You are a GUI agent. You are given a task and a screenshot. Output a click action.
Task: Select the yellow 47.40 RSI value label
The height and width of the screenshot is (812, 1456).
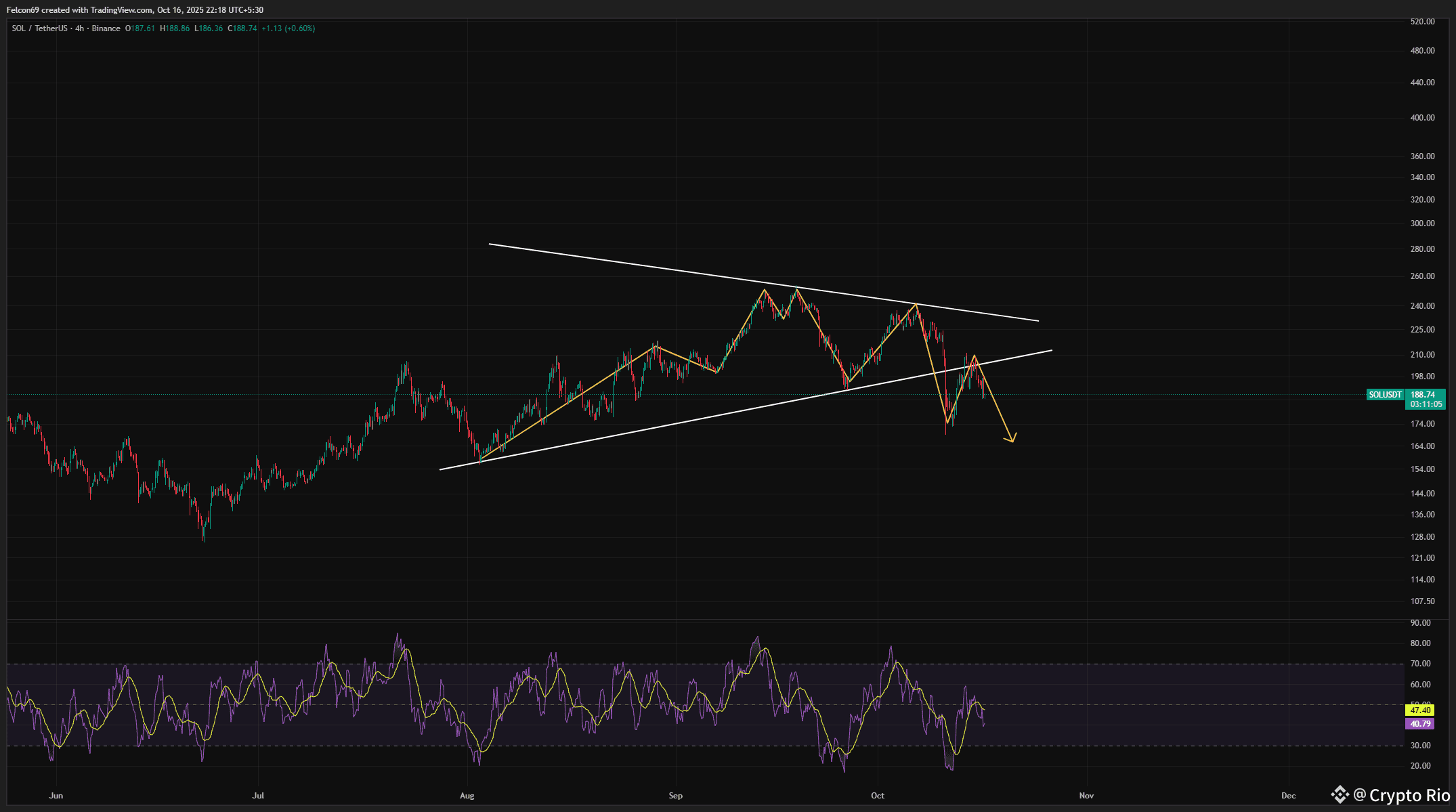pyautogui.click(x=1420, y=710)
